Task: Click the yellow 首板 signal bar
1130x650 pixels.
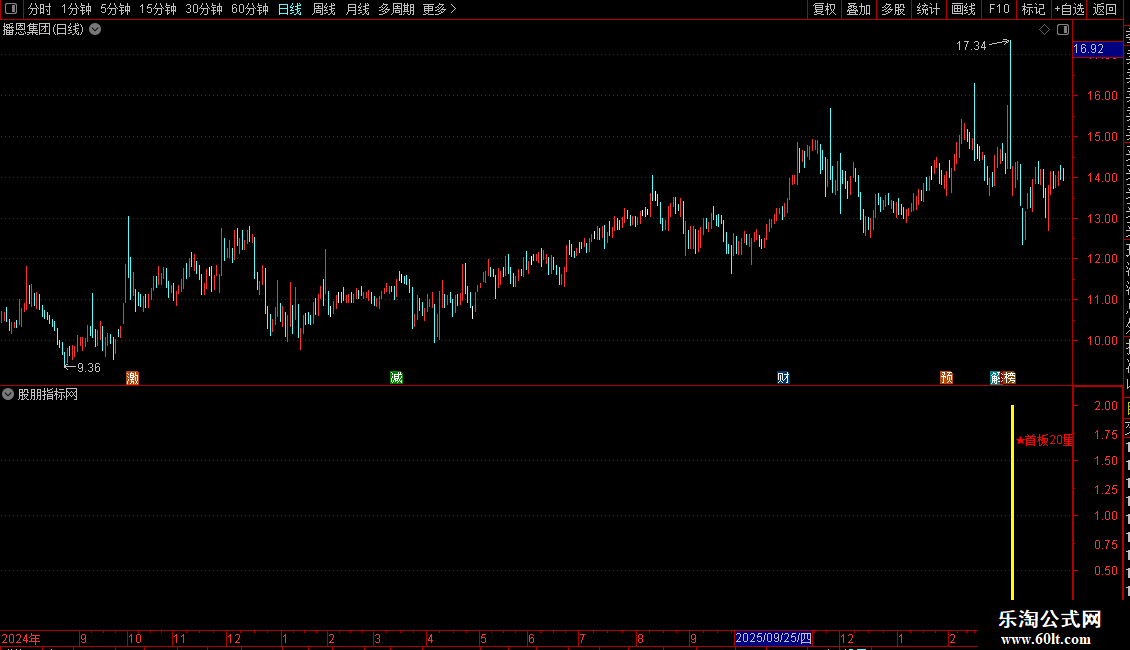Action: 1013,502
